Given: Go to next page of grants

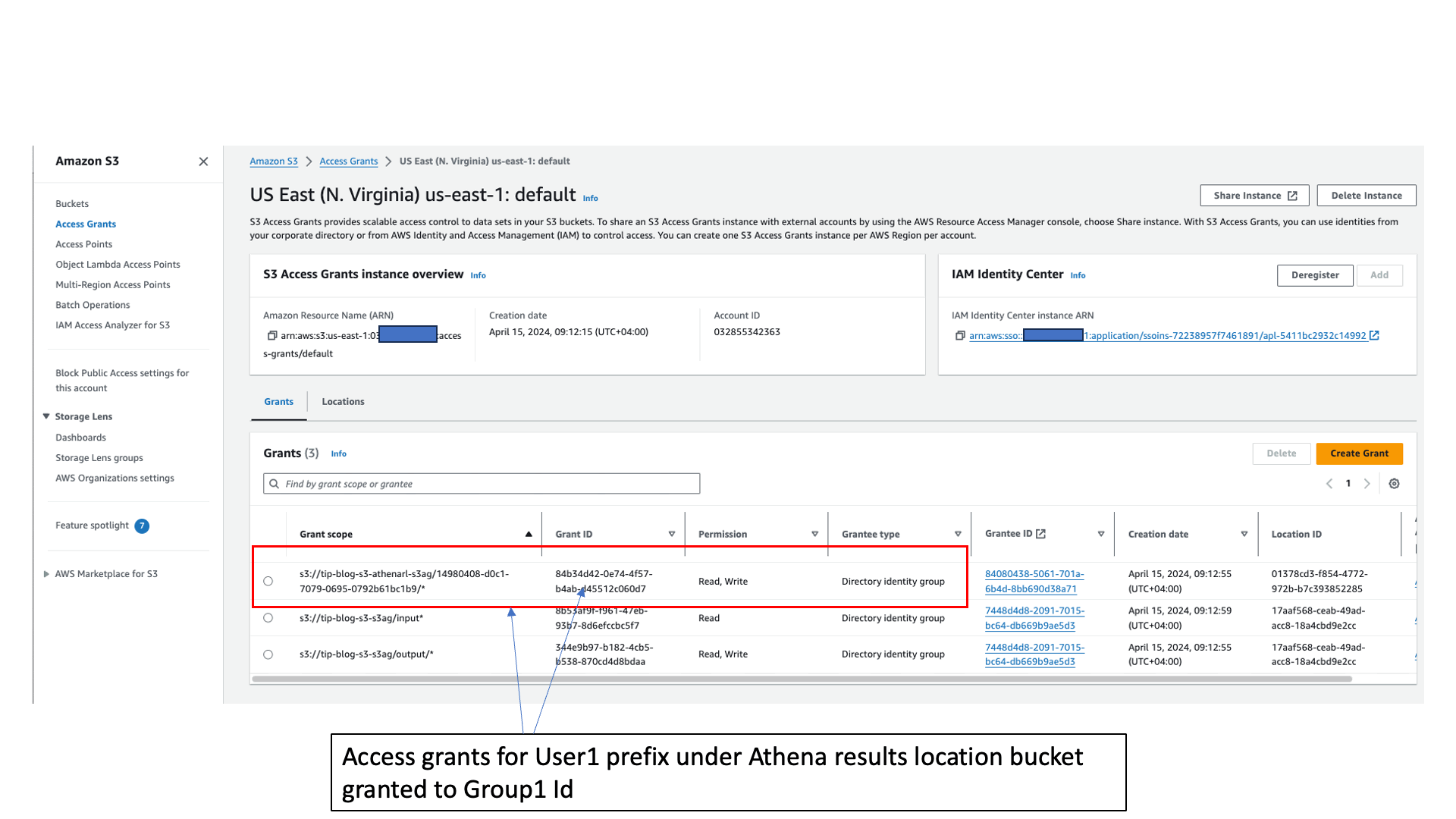Looking at the screenshot, I should tap(1367, 484).
